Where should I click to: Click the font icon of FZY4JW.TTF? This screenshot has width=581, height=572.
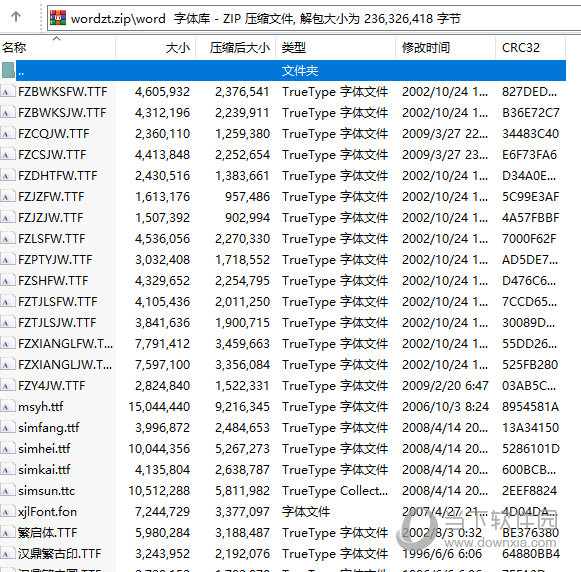(x=7, y=386)
